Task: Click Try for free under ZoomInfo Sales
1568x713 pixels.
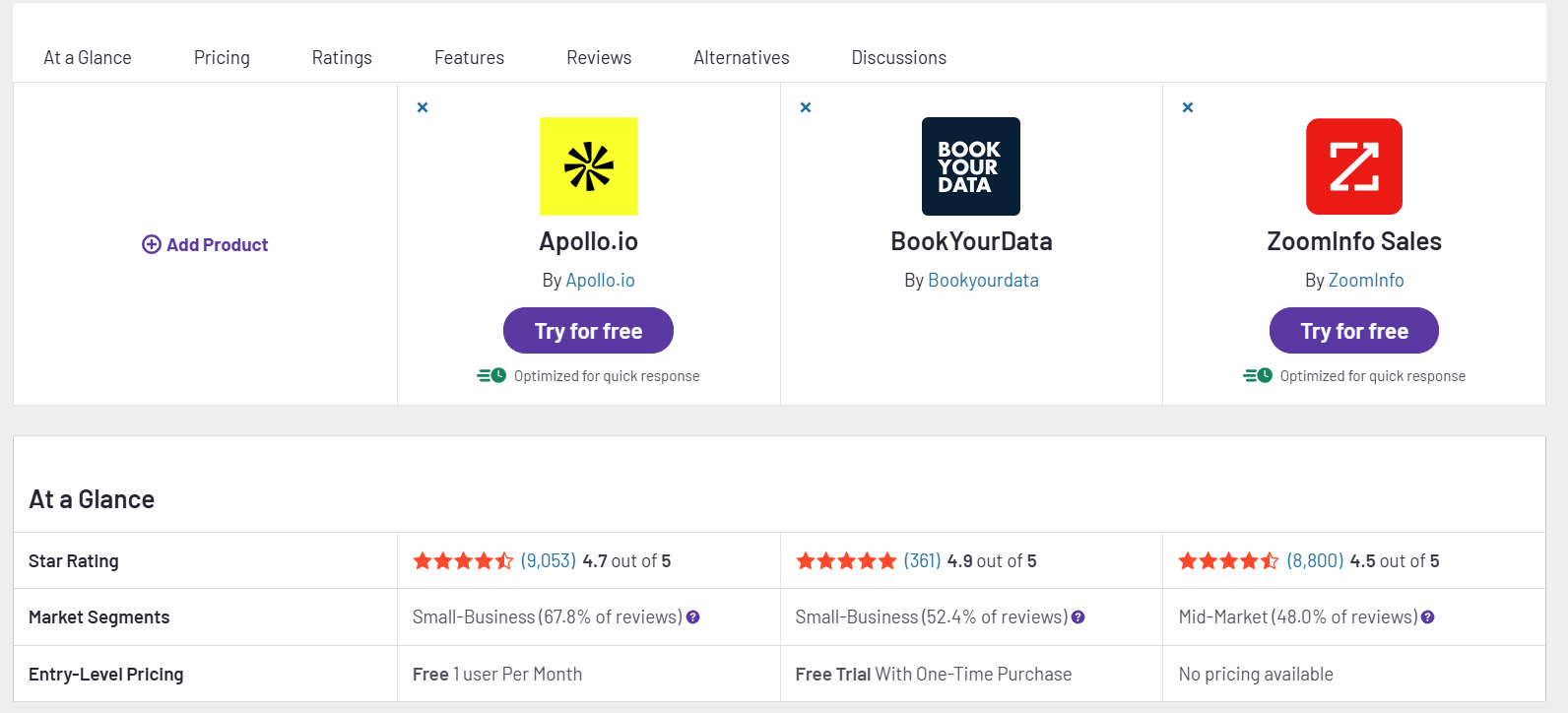Action: (1354, 331)
